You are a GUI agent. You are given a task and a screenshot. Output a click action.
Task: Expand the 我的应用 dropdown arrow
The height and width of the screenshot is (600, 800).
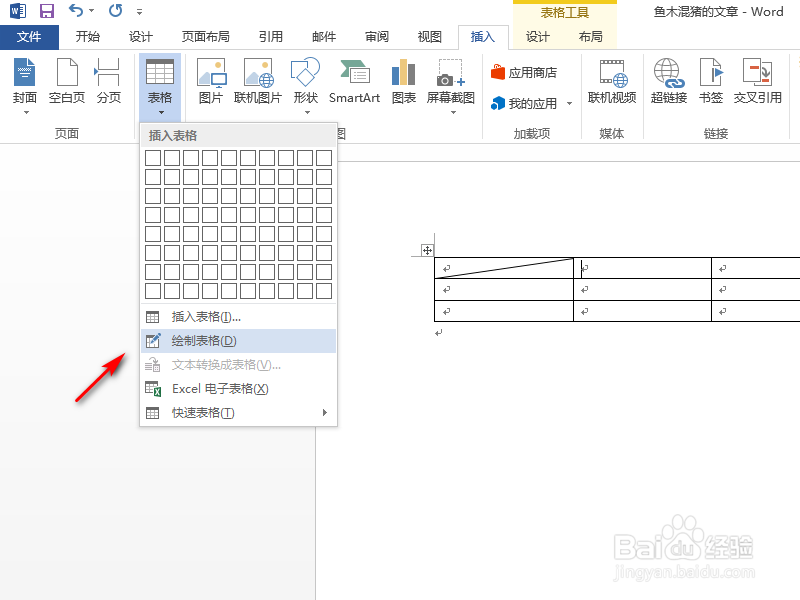coord(569,104)
